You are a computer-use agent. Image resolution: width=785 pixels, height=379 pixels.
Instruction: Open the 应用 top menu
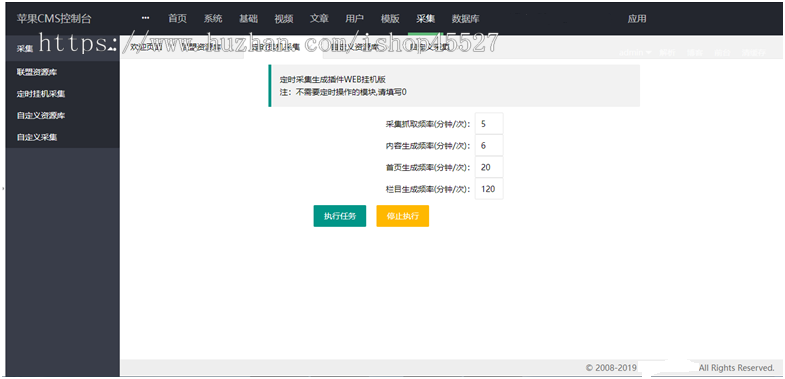coord(637,19)
